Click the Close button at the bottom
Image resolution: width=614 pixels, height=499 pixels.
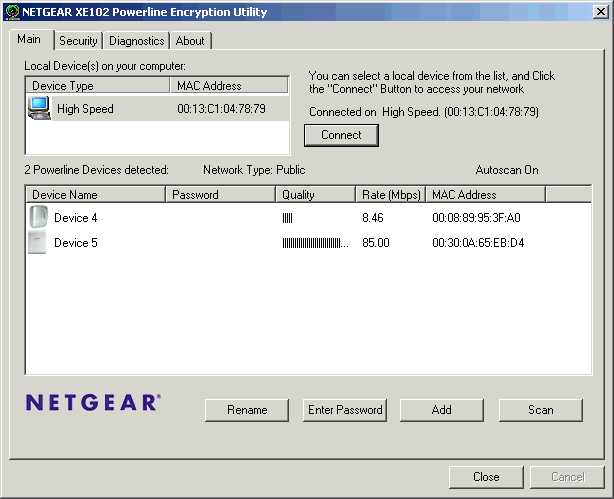pyautogui.click(x=486, y=477)
